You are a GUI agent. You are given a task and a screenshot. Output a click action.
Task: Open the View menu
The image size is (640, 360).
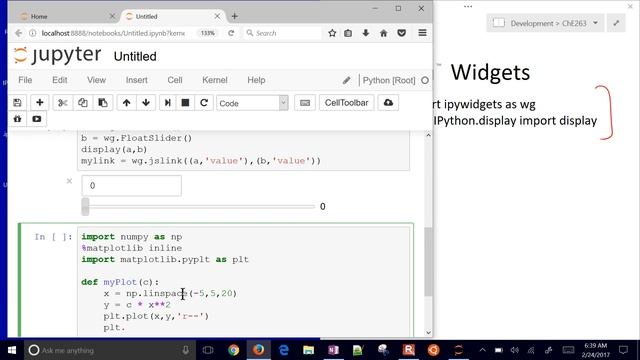(96, 80)
